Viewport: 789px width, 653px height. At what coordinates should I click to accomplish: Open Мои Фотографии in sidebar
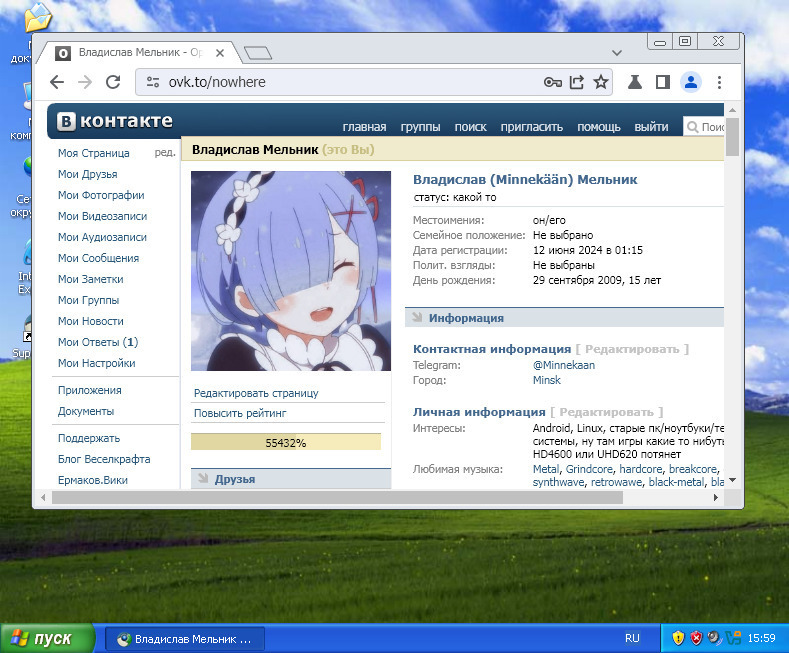coord(101,195)
